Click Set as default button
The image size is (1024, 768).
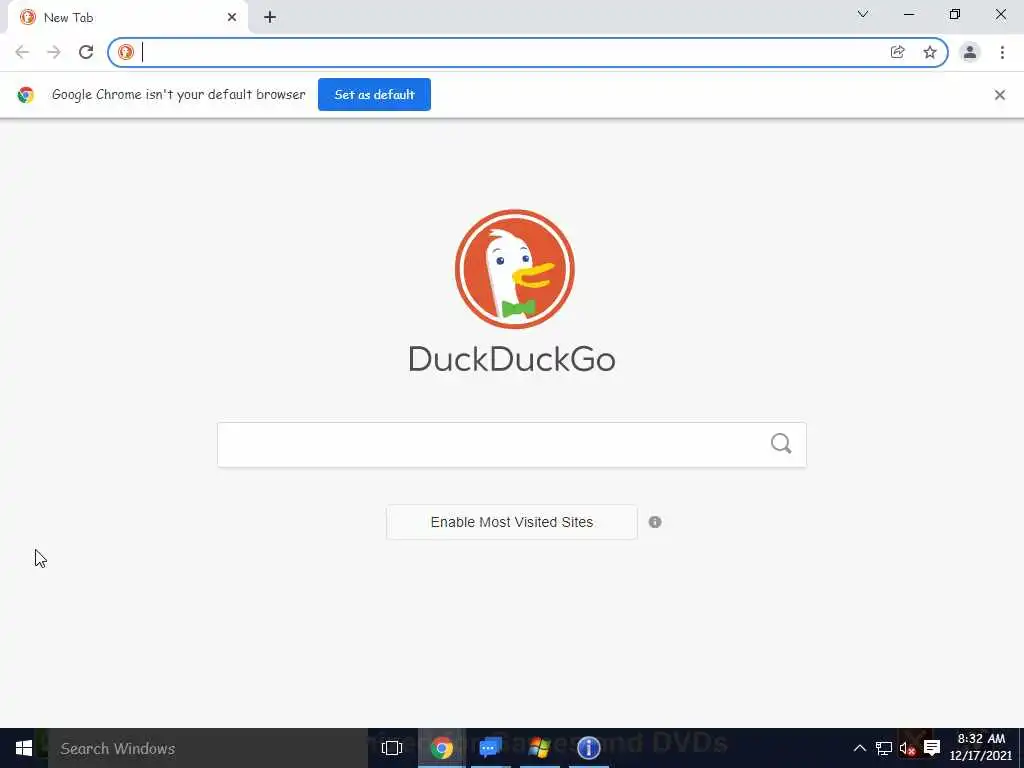pyautogui.click(x=374, y=95)
